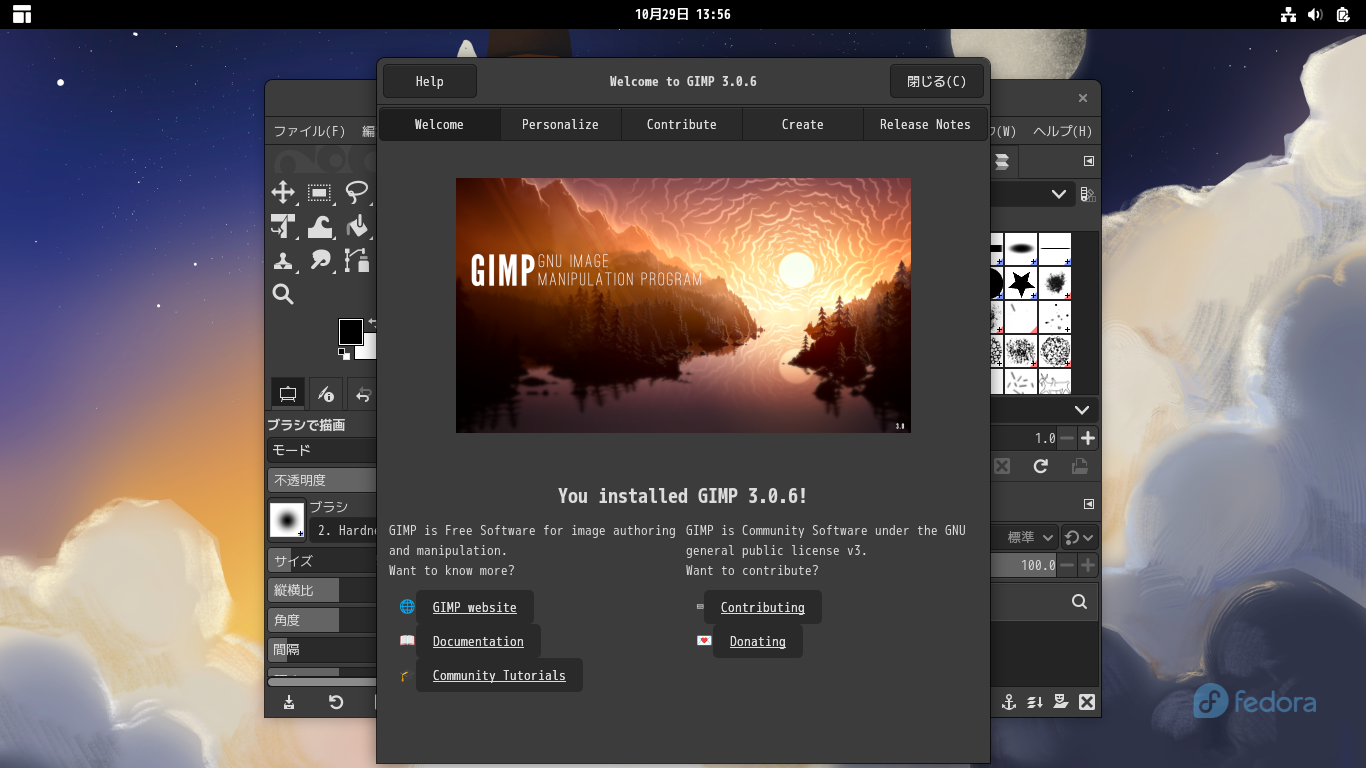Select the Move tool in the toolbox

[x=283, y=193]
